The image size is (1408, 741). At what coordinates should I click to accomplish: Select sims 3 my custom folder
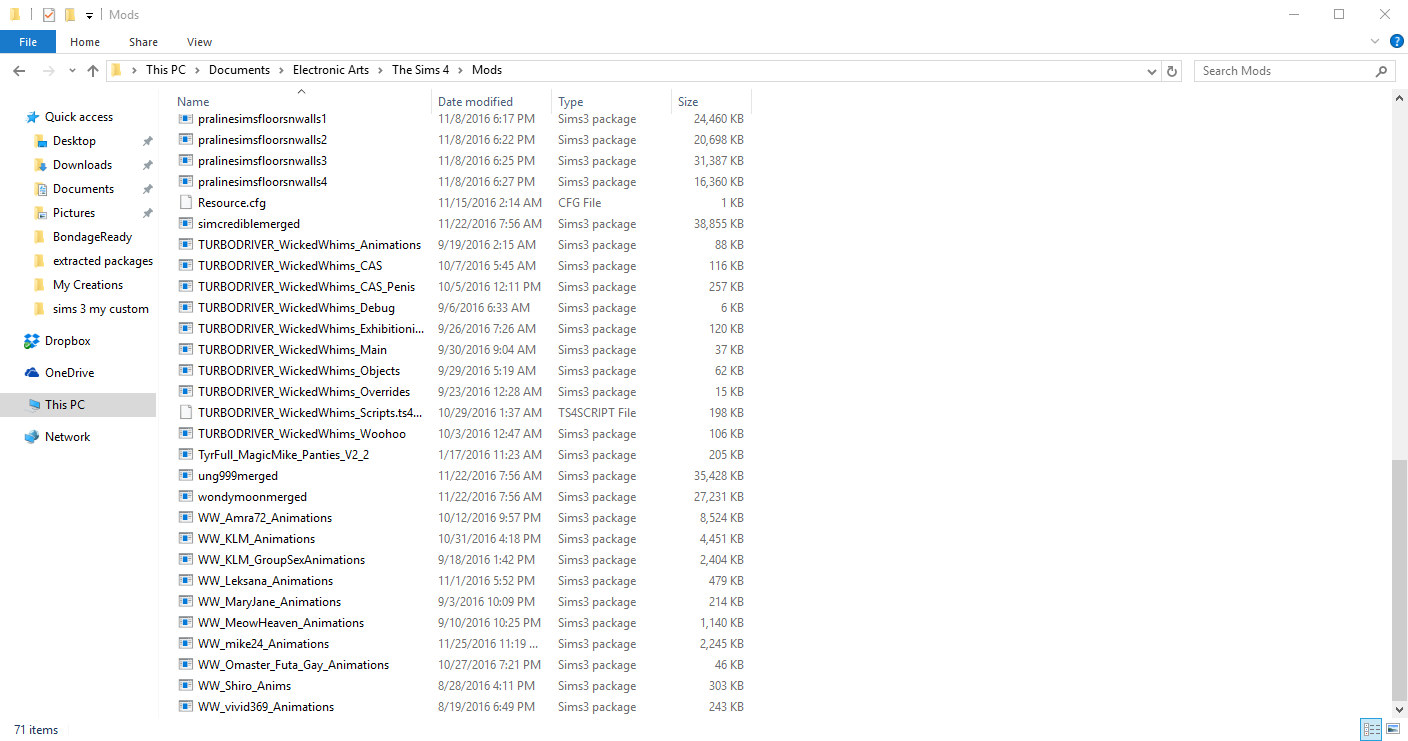tap(101, 309)
